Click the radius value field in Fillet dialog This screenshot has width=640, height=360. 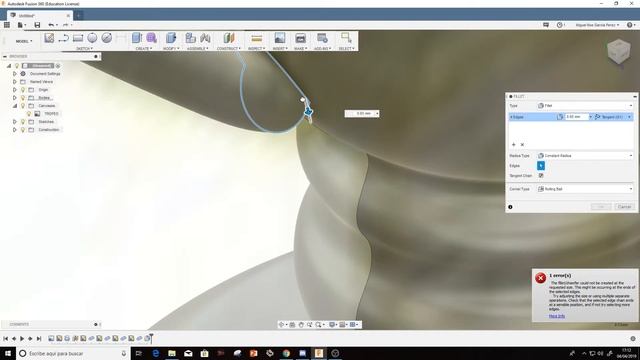(576, 117)
